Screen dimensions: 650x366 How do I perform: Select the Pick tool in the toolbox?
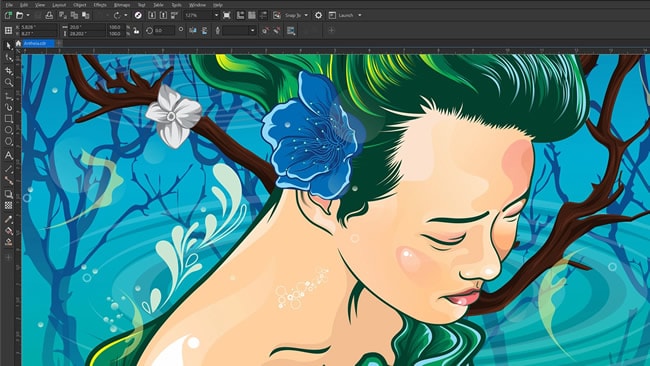click(8, 45)
